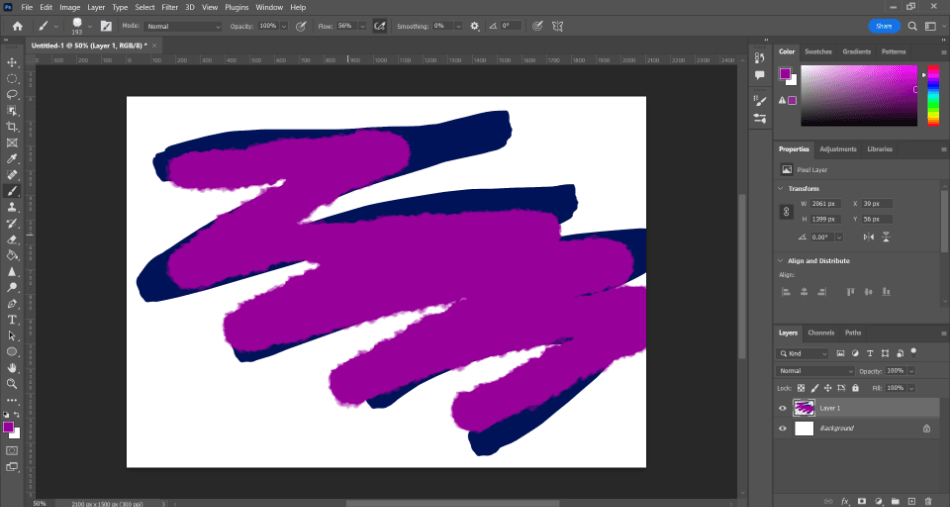Select the Zoom tool

click(12, 383)
